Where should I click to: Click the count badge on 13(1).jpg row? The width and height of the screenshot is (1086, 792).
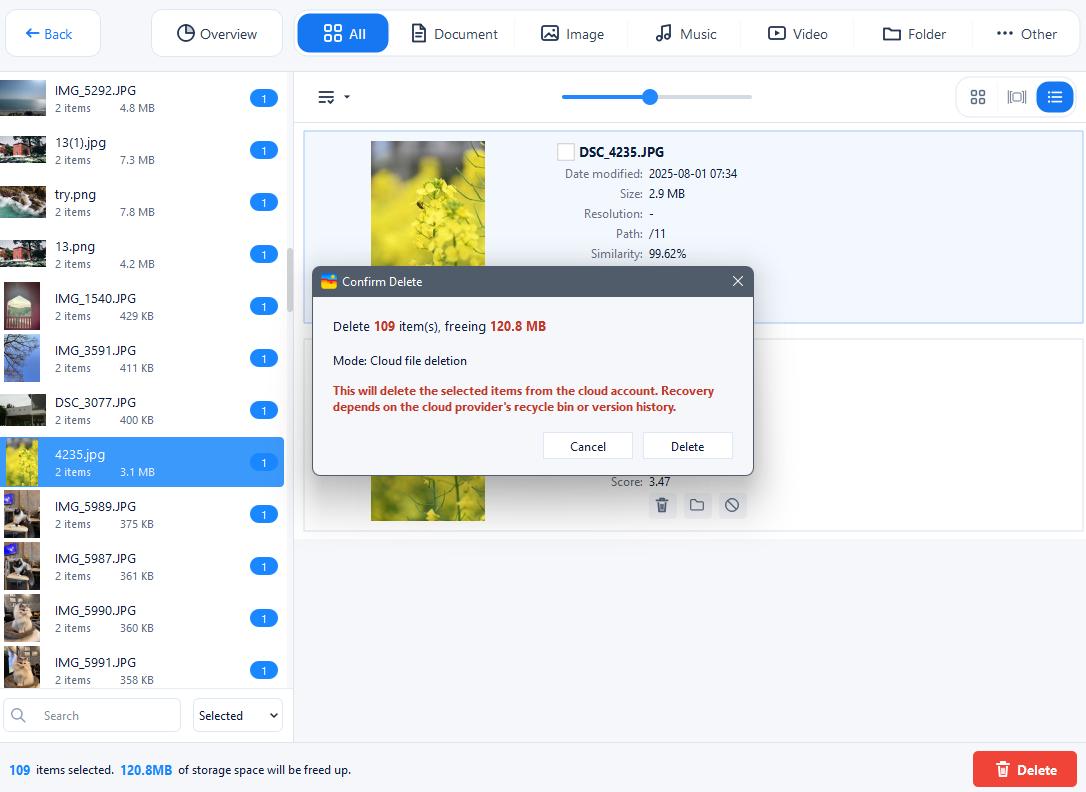point(264,150)
